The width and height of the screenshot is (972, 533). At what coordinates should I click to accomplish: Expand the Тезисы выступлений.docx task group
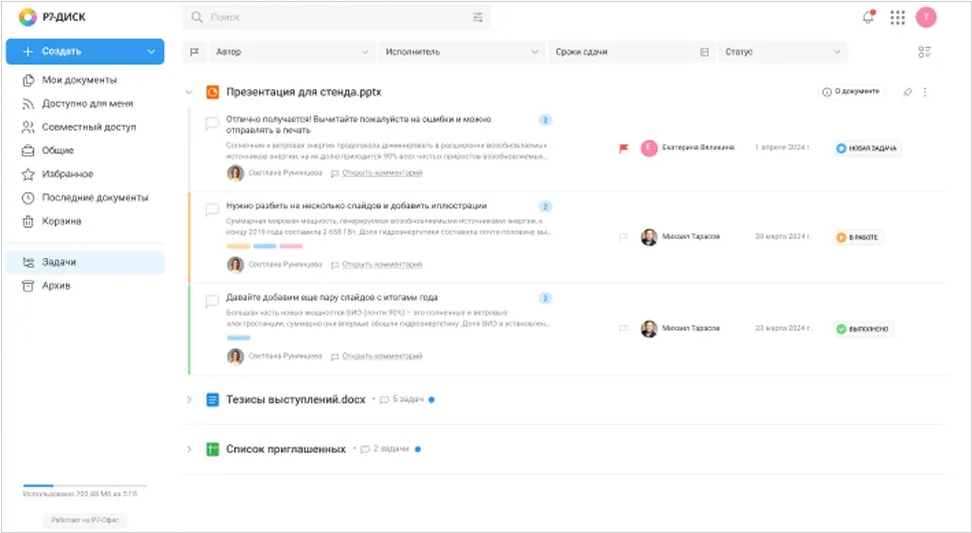(189, 400)
